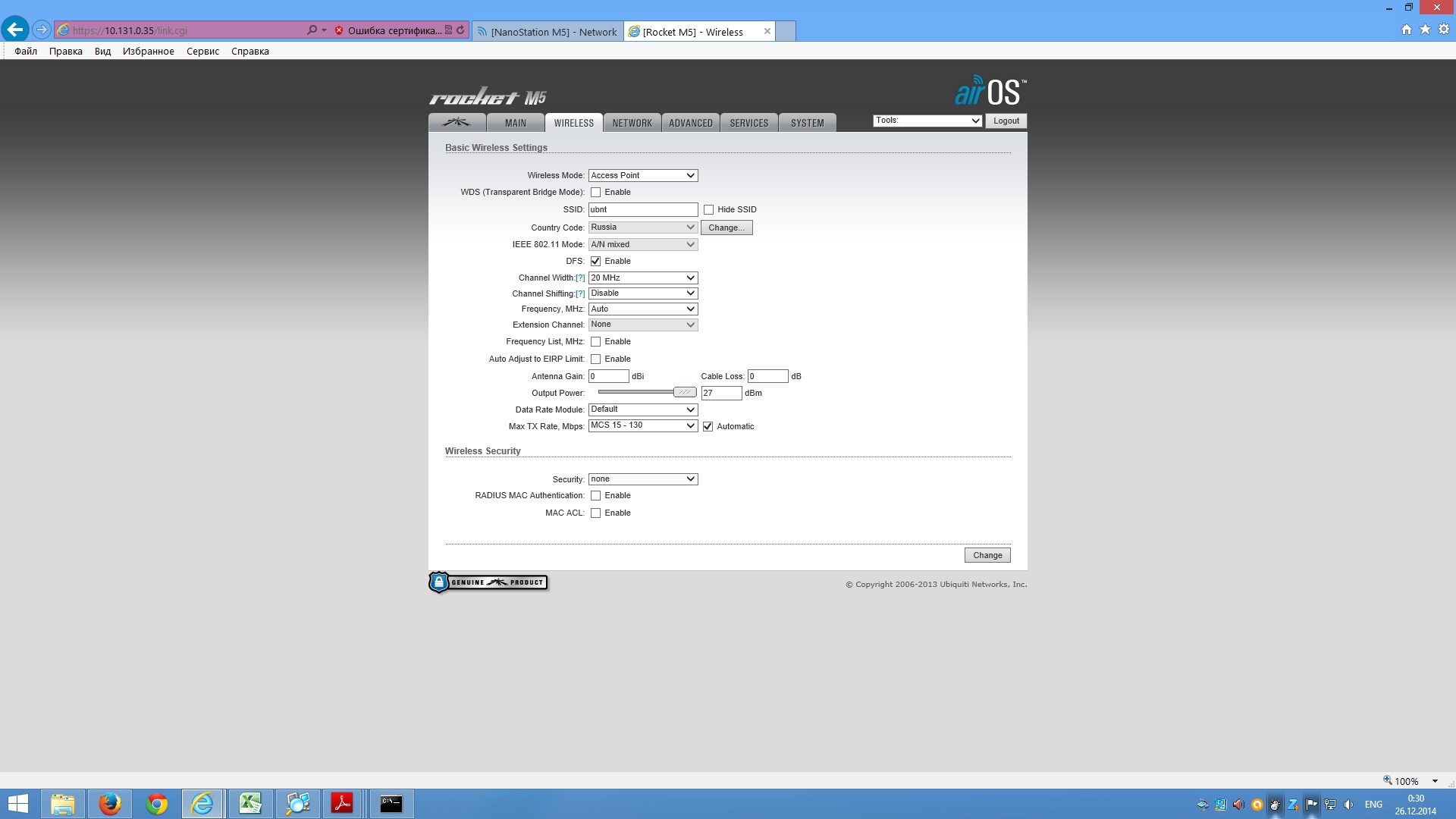This screenshot has width=1456, height=819.
Task: Click the Logout button
Action: [1006, 121]
